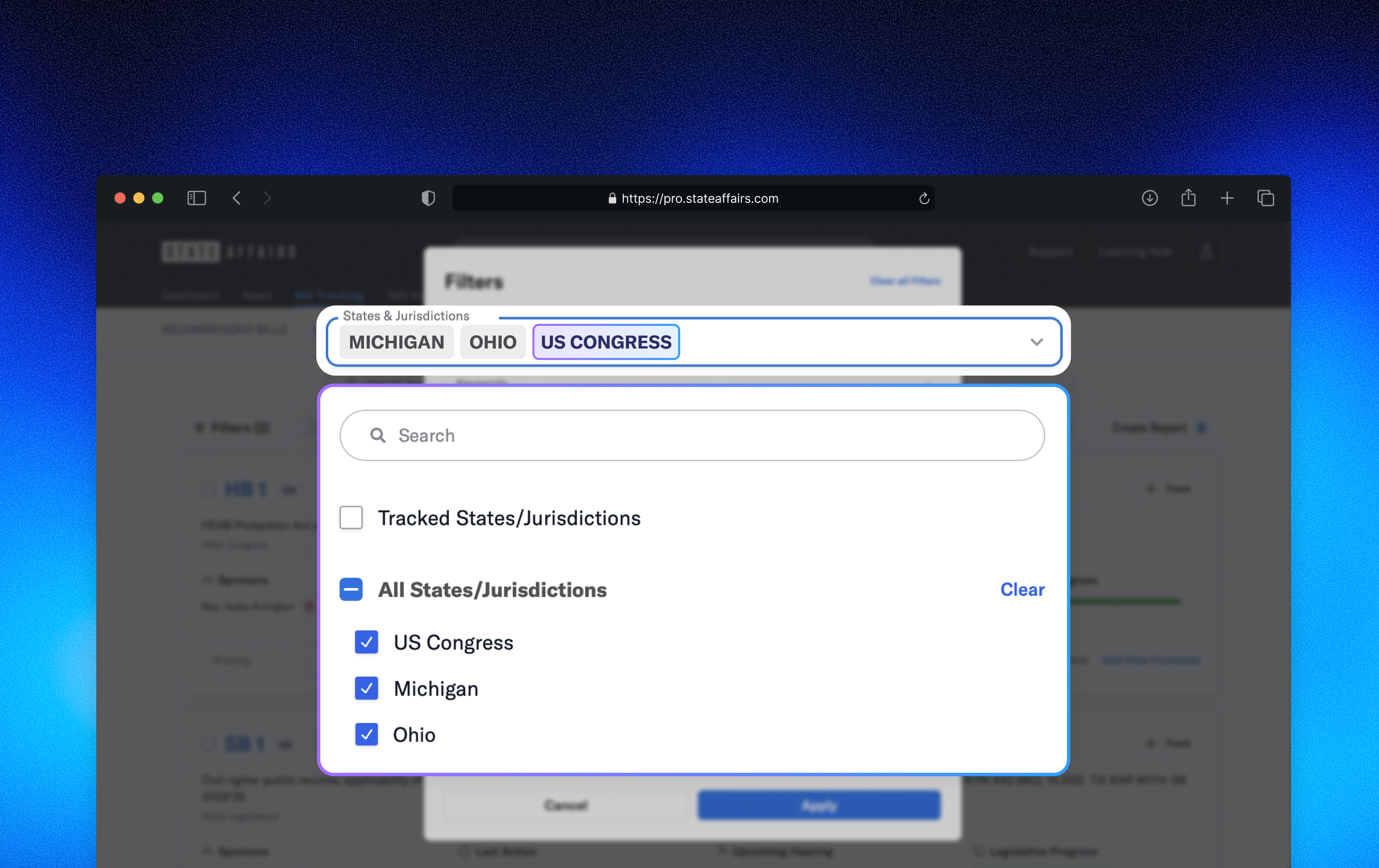The width and height of the screenshot is (1379, 868).
Task: Click the Safari sidebar toggle icon
Action: click(x=196, y=198)
